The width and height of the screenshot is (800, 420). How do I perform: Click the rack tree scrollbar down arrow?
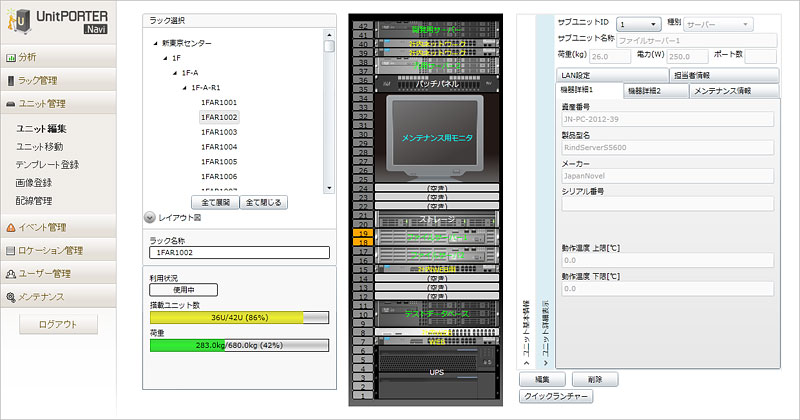pyautogui.click(x=329, y=188)
